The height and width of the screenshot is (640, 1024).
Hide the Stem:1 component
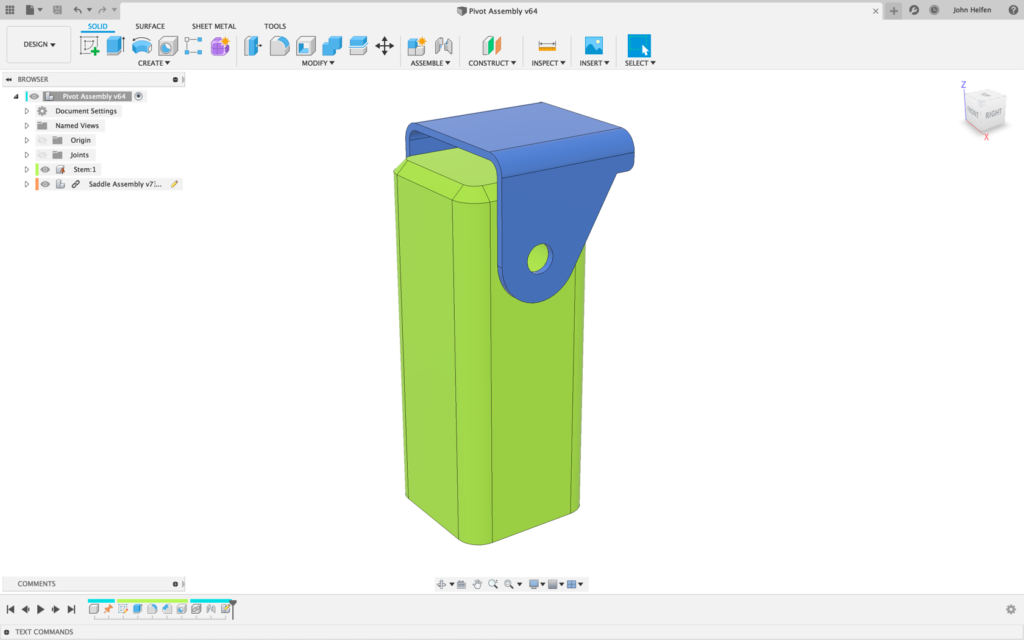click(45, 169)
